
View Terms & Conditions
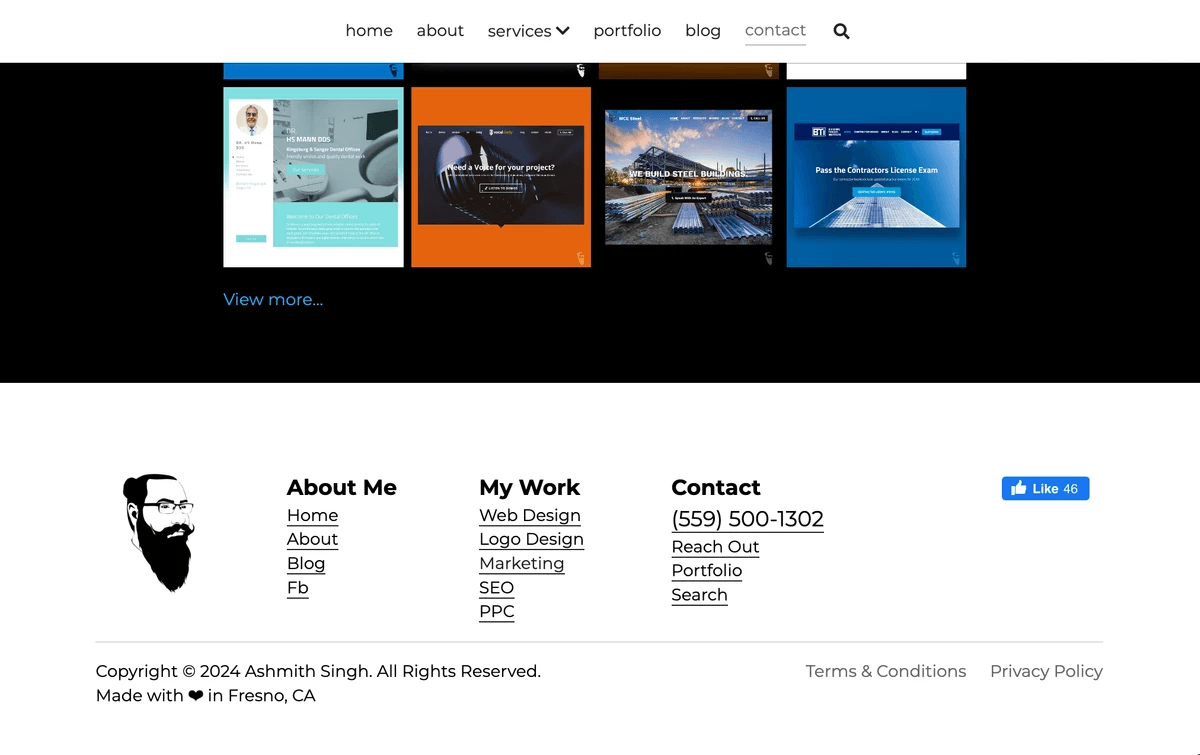pos(886,671)
